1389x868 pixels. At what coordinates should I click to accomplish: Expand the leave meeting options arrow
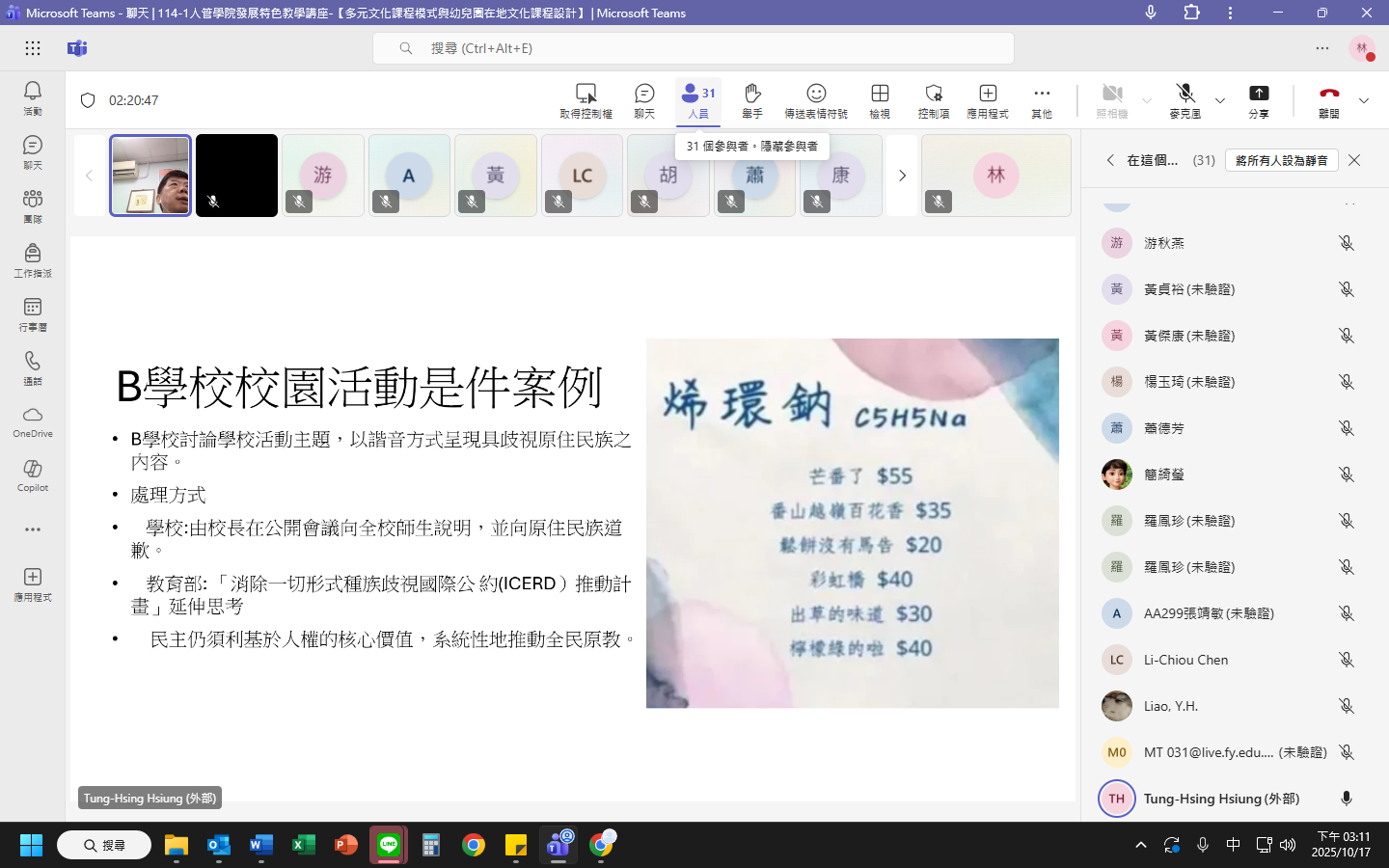(1364, 100)
